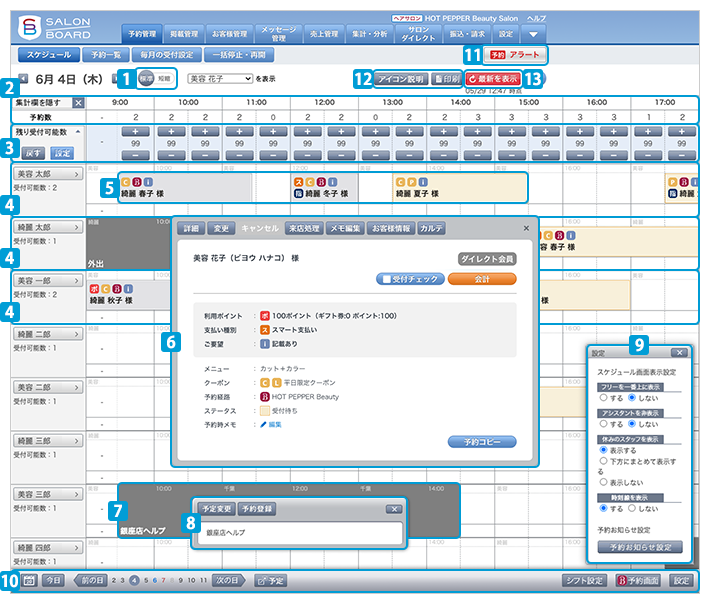710x603 pixels.
Task: Click the red 最新を表示 refresh button
Action: tap(494, 79)
